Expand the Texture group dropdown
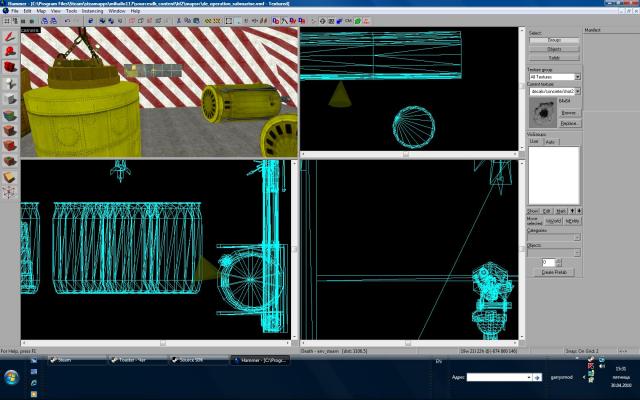The image size is (640, 400). [578, 77]
